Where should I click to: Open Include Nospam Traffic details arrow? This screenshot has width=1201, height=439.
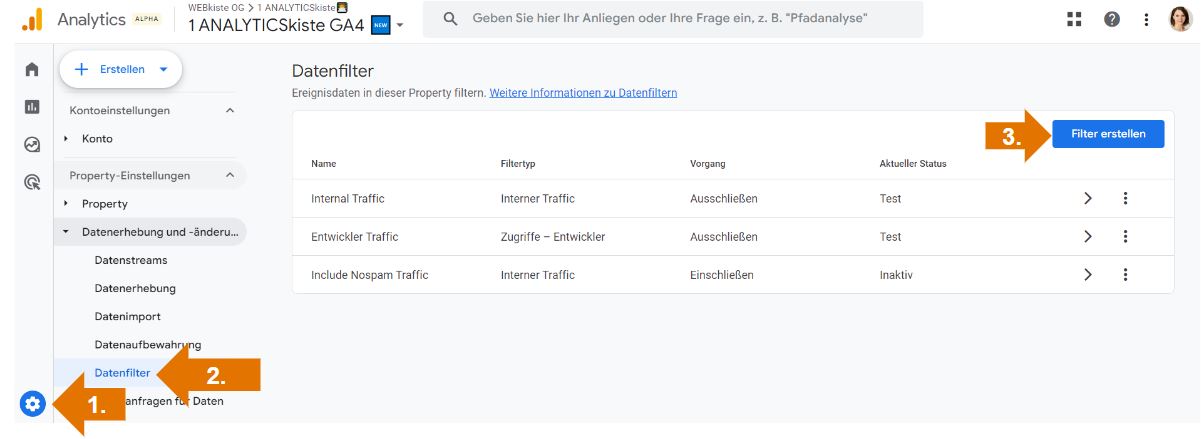click(1088, 275)
